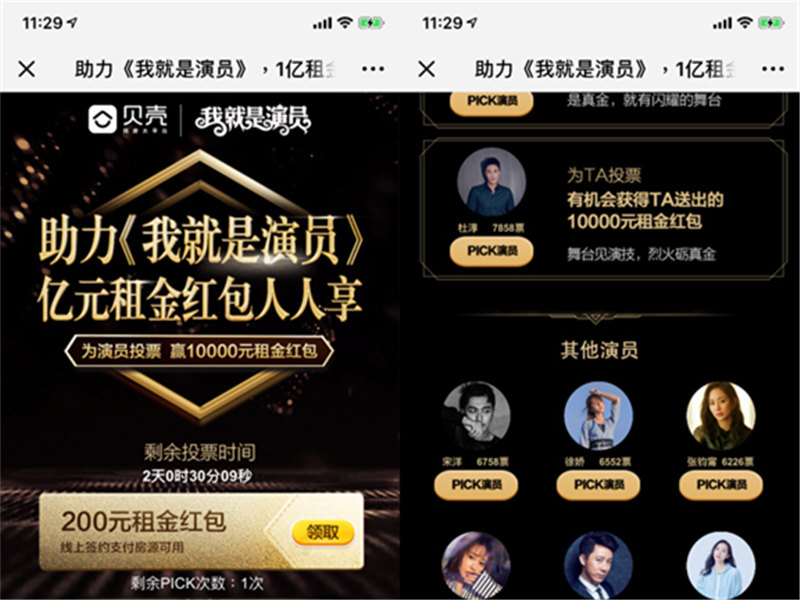
Task: Tap the 贝壳 house logo icon
Action: coord(102,119)
